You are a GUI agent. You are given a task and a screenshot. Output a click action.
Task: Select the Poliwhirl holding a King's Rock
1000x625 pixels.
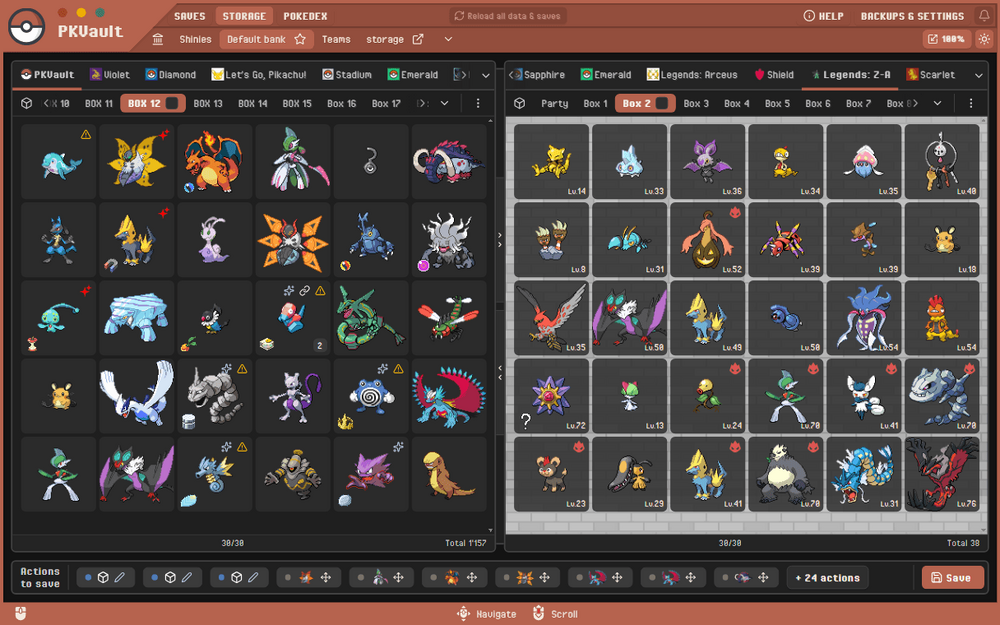pos(371,396)
